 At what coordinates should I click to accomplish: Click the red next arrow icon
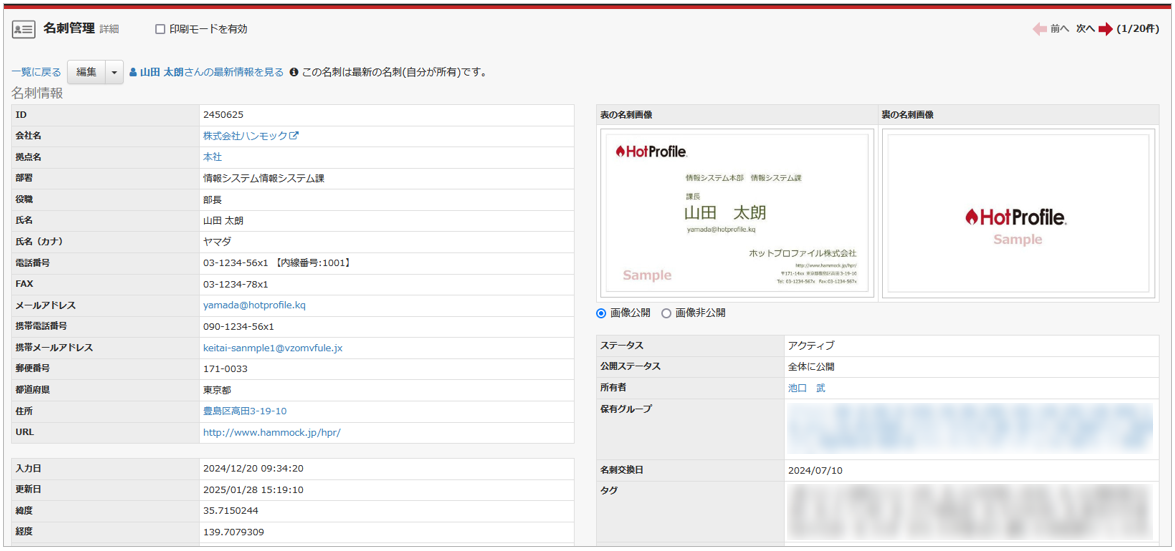(x=1105, y=30)
